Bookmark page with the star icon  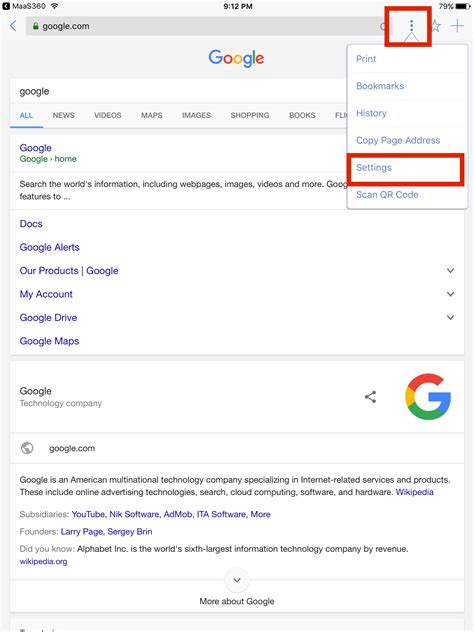436,26
